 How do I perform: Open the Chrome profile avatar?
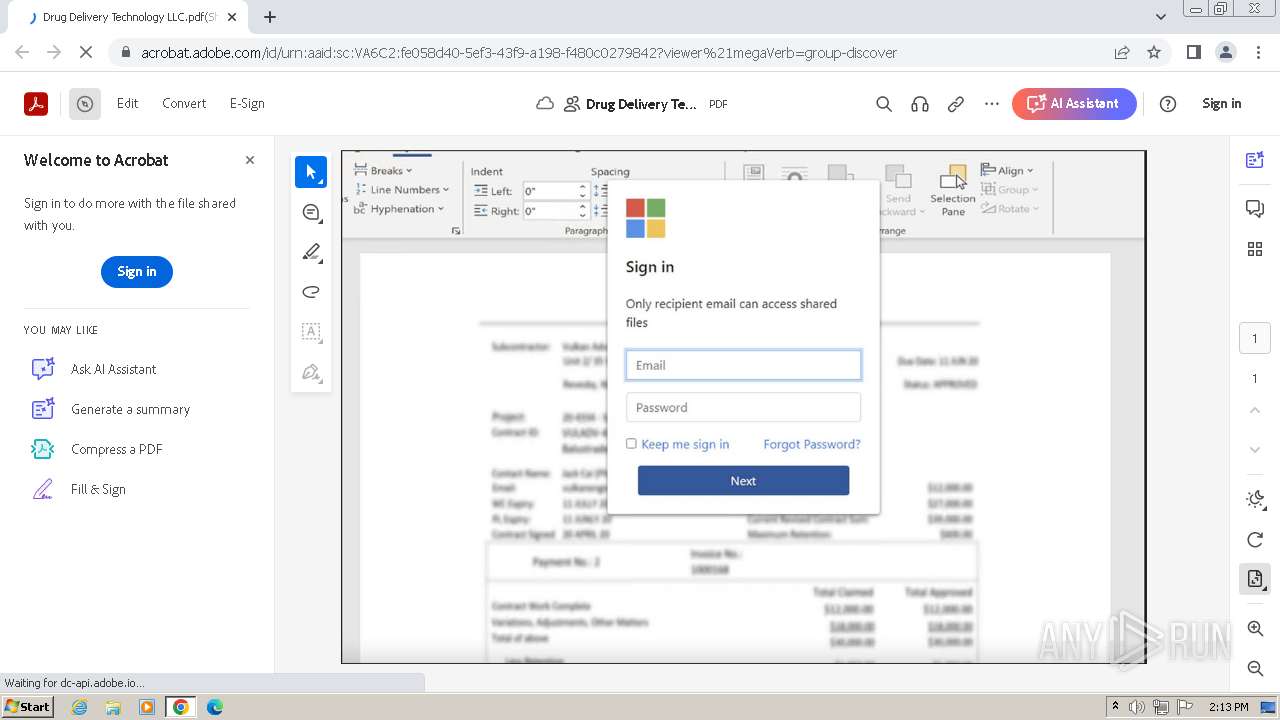(1225, 53)
